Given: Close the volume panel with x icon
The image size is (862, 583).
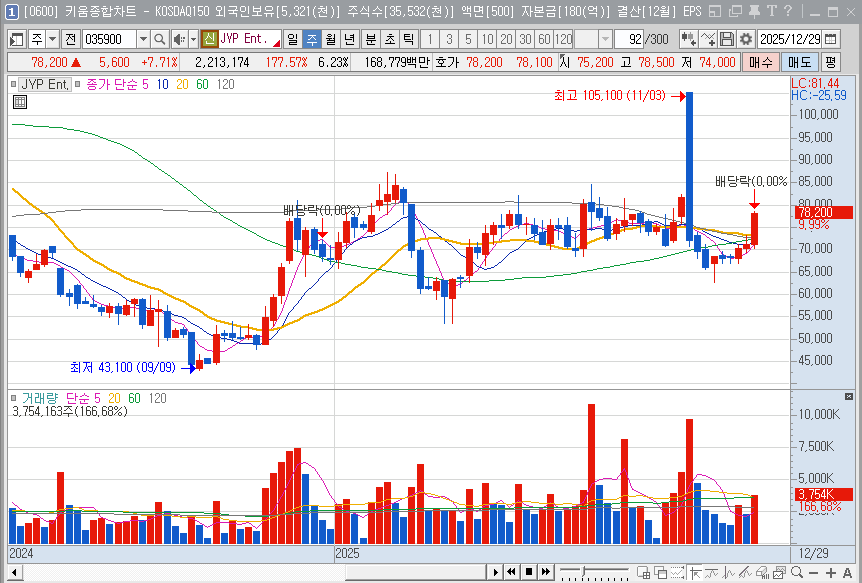Looking at the screenshot, I should [x=849, y=397].
